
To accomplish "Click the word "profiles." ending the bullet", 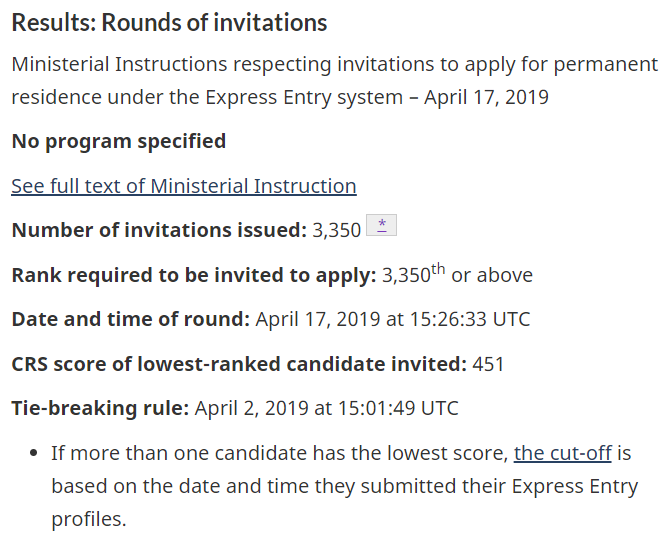I will pos(89,520).
